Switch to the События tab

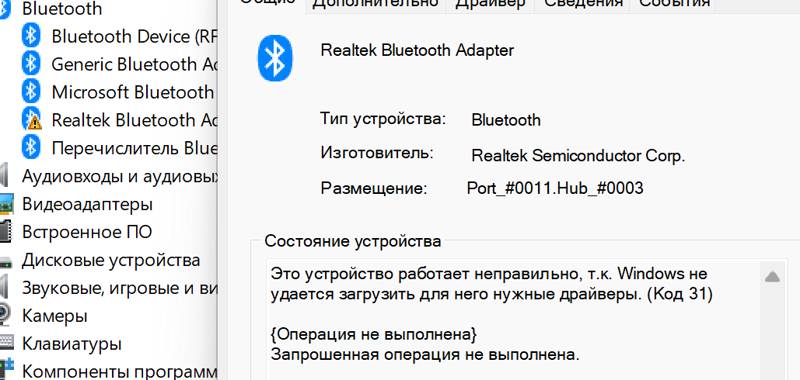click(674, 4)
